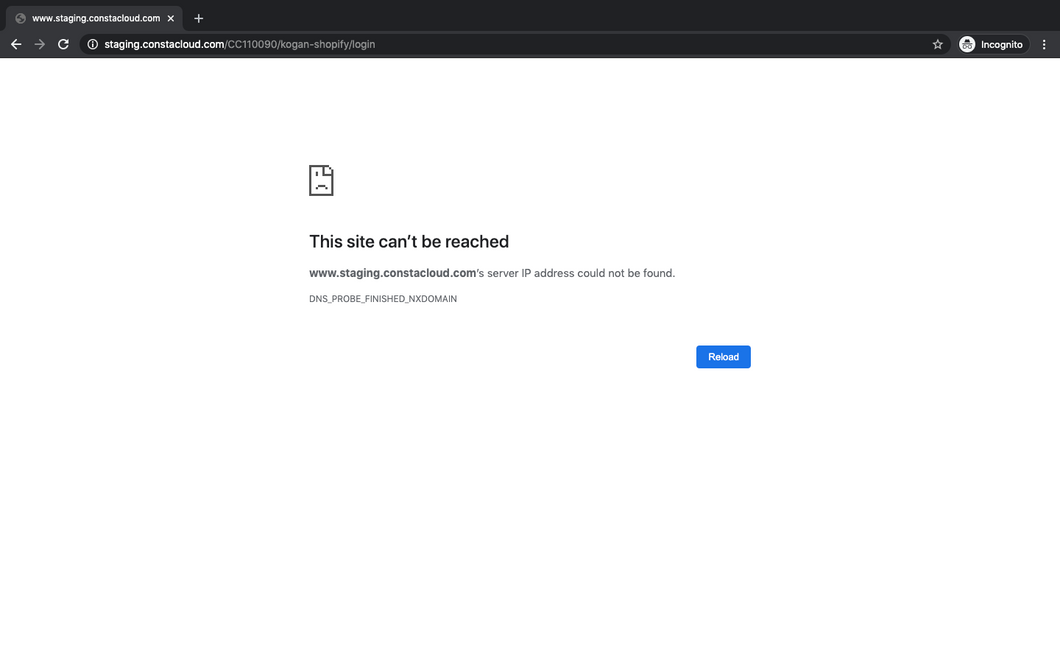The height and width of the screenshot is (663, 1060).
Task: Open a new tab with the plus button
Action: (198, 18)
